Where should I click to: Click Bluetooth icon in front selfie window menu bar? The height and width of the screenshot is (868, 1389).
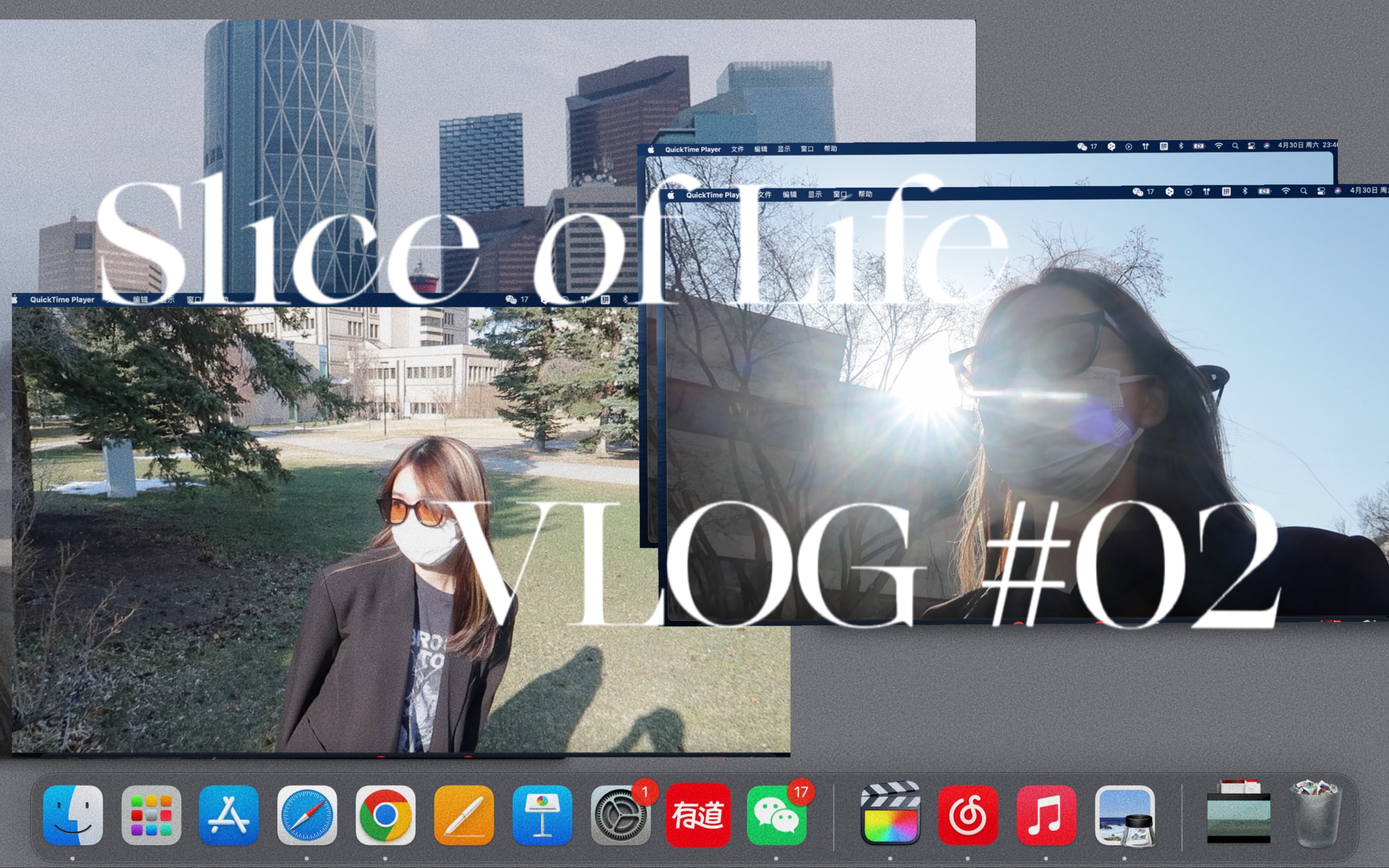point(1245,191)
